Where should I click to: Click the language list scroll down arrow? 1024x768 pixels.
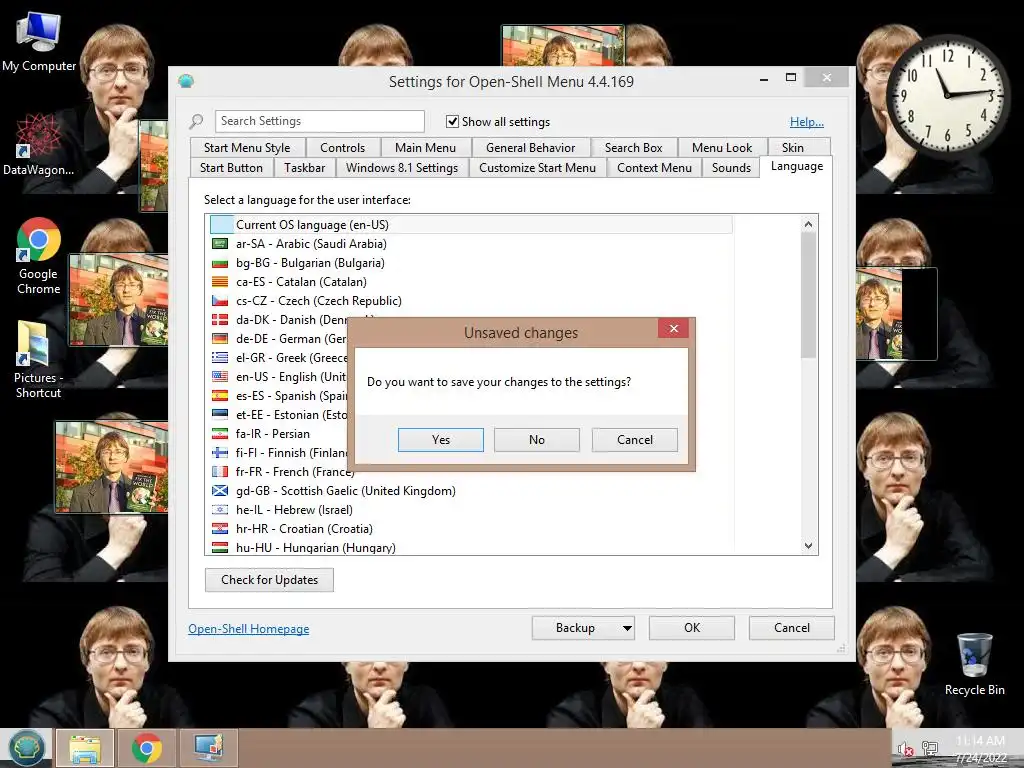[x=808, y=545]
